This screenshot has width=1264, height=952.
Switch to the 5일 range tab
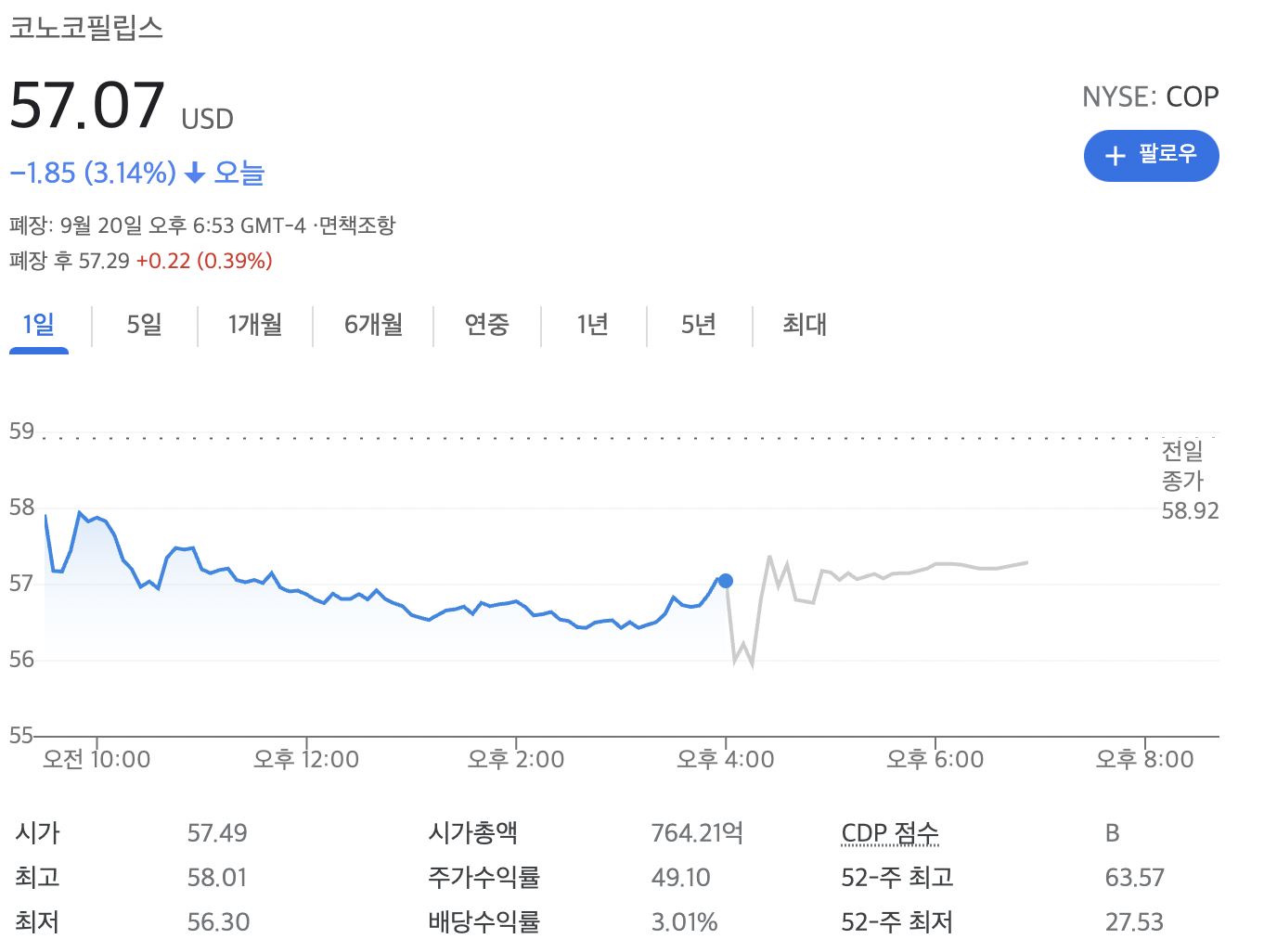(145, 325)
